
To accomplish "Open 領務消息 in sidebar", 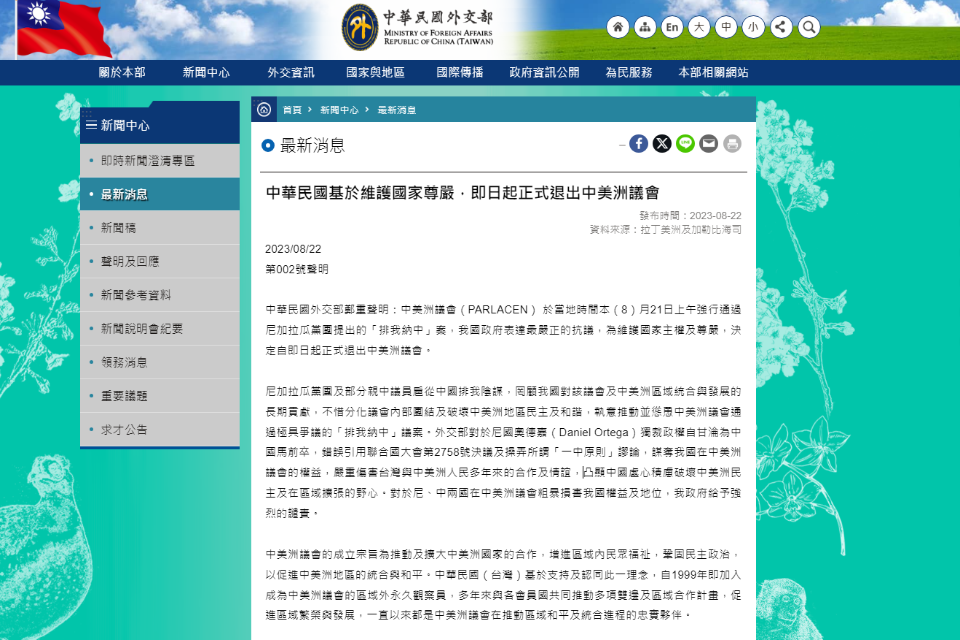I will coord(160,363).
